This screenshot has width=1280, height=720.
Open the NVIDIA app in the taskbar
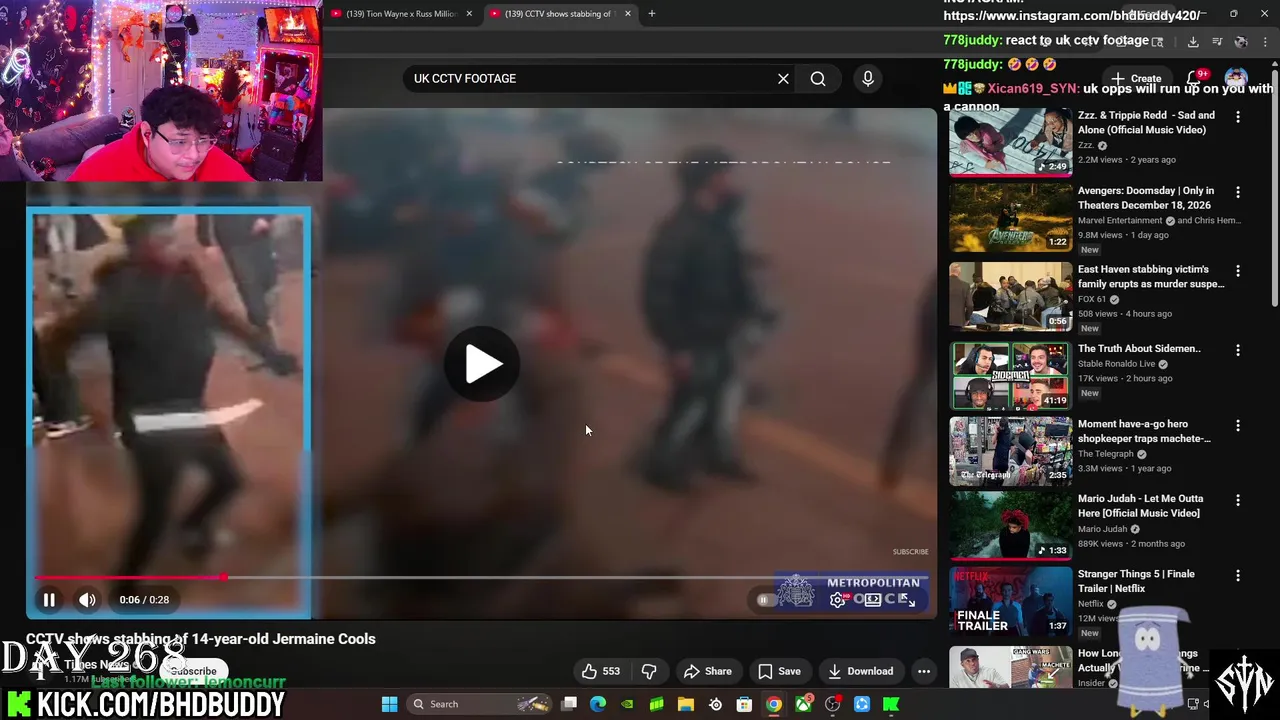point(627,704)
